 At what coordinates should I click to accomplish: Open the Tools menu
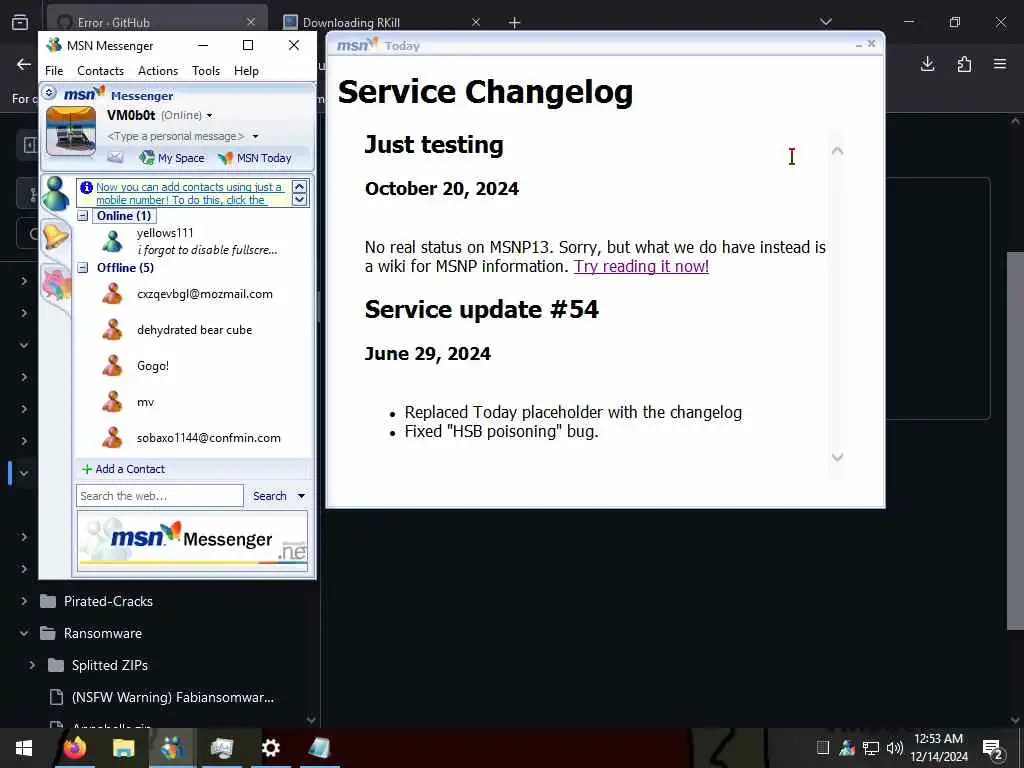click(206, 71)
